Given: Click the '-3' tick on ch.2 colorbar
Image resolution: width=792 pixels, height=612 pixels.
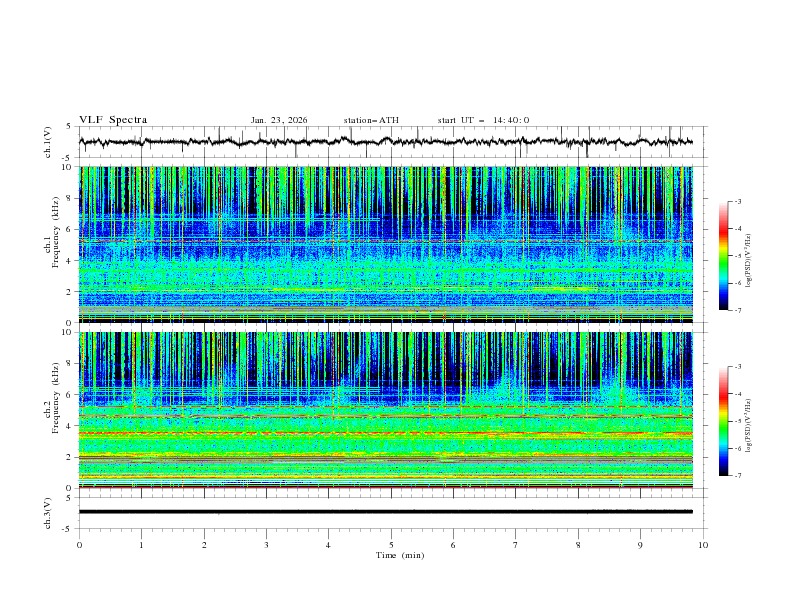Looking at the screenshot, I should pos(738,367).
